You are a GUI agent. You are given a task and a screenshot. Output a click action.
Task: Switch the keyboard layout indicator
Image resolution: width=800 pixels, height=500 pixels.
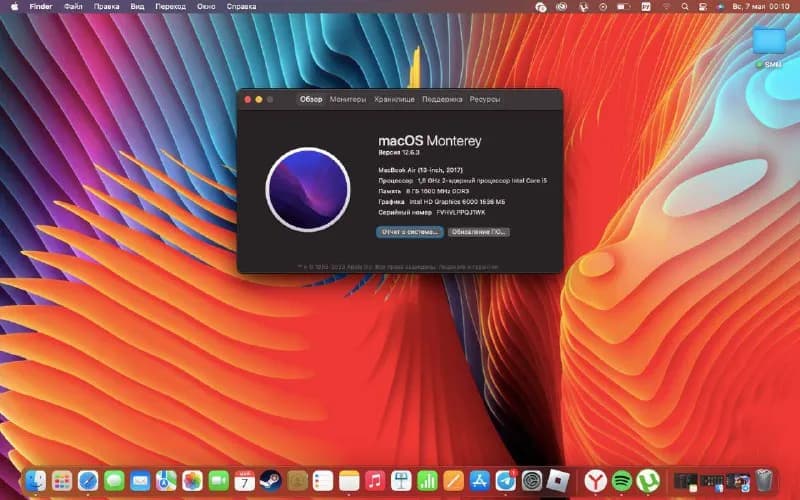pos(646,7)
